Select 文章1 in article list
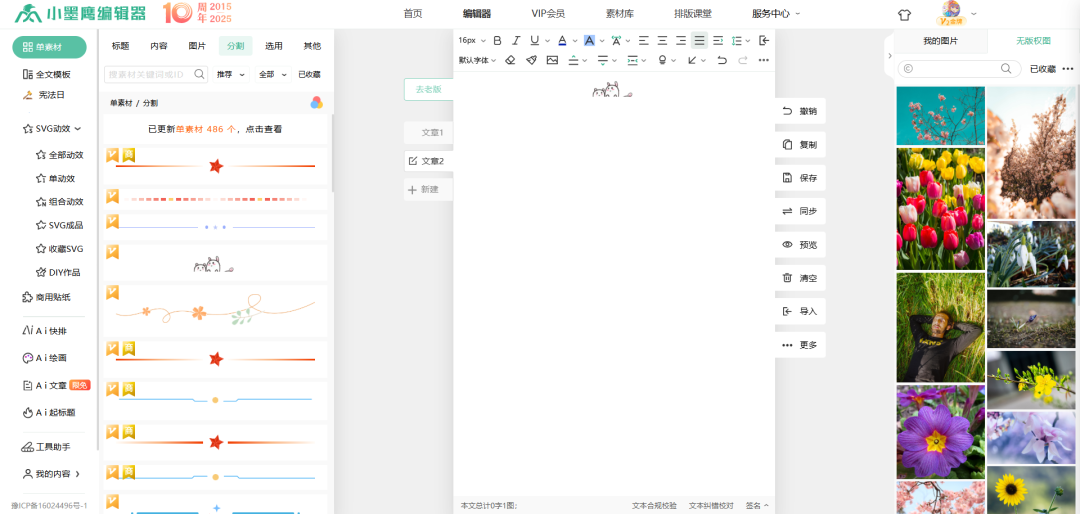 pyautogui.click(x=428, y=132)
